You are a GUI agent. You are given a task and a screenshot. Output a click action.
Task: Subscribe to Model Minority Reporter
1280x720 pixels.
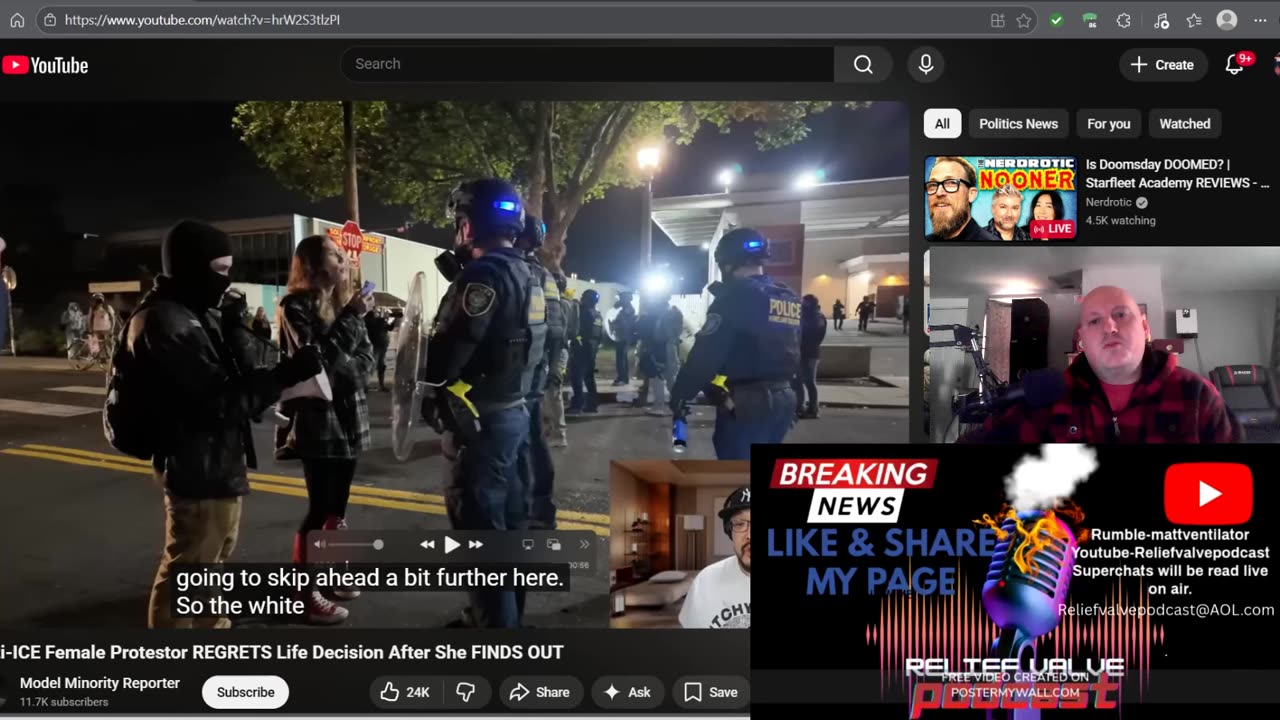(245, 692)
